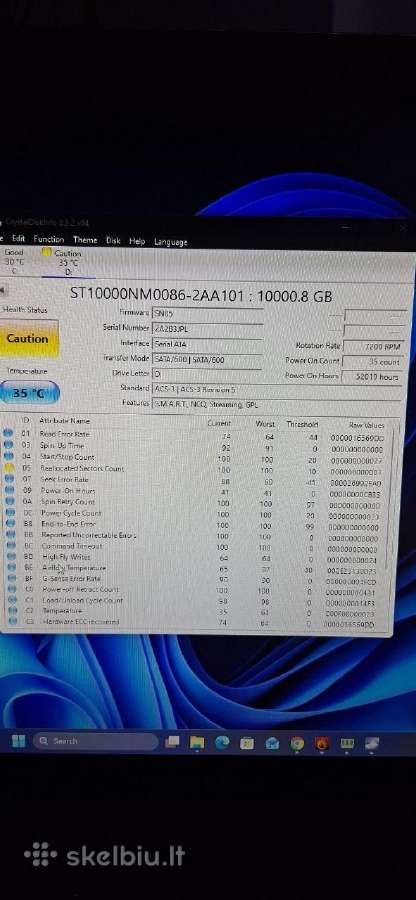This screenshot has width=416, height=900.
Task: Click the Attribute Name column header
Action: [x=64, y=421]
